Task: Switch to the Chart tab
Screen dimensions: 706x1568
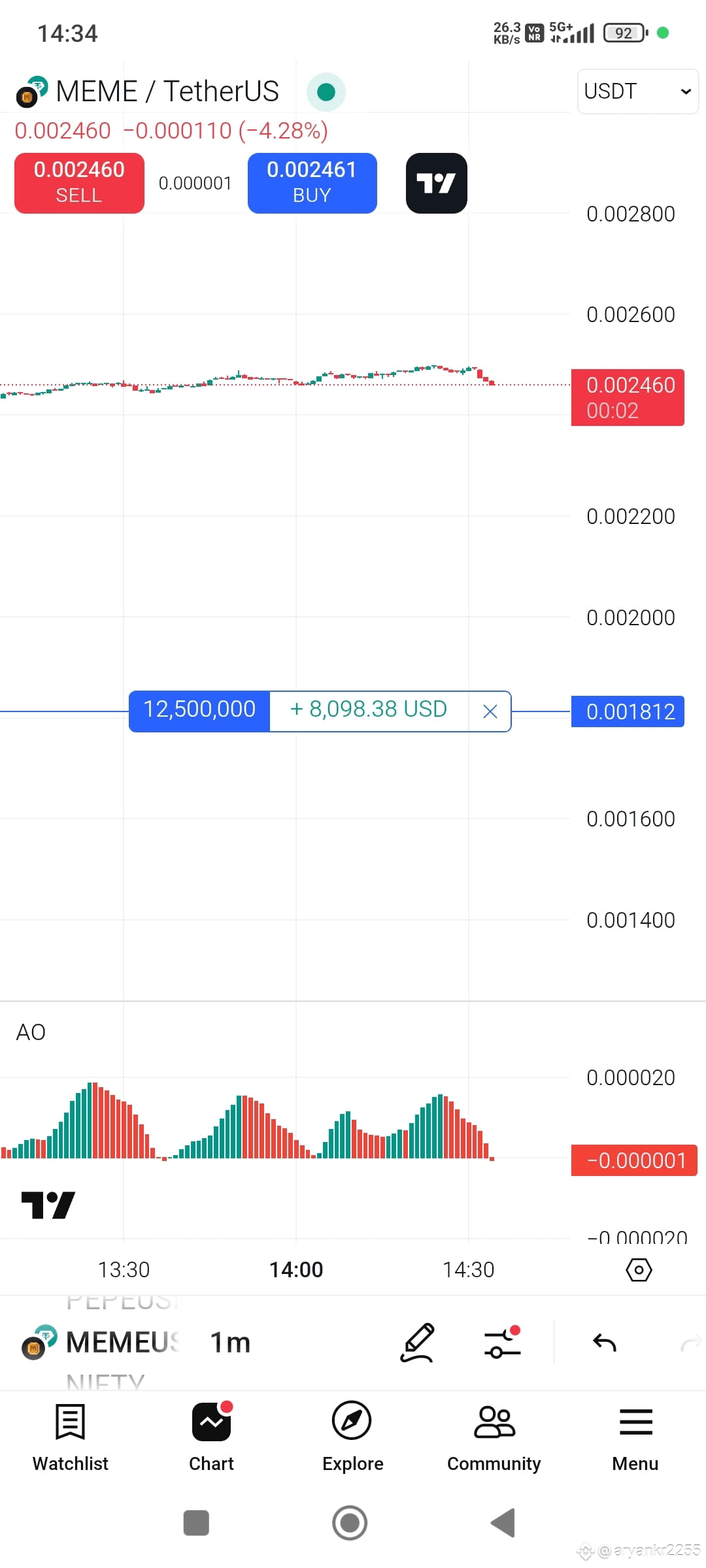Action: [x=211, y=1436]
